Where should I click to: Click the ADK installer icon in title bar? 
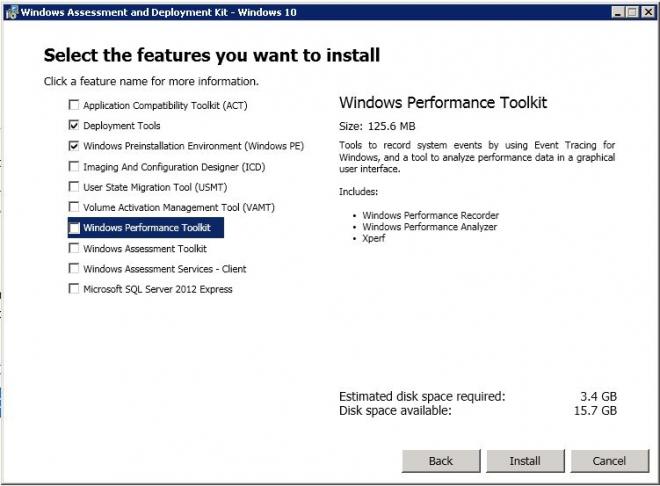click(12, 12)
